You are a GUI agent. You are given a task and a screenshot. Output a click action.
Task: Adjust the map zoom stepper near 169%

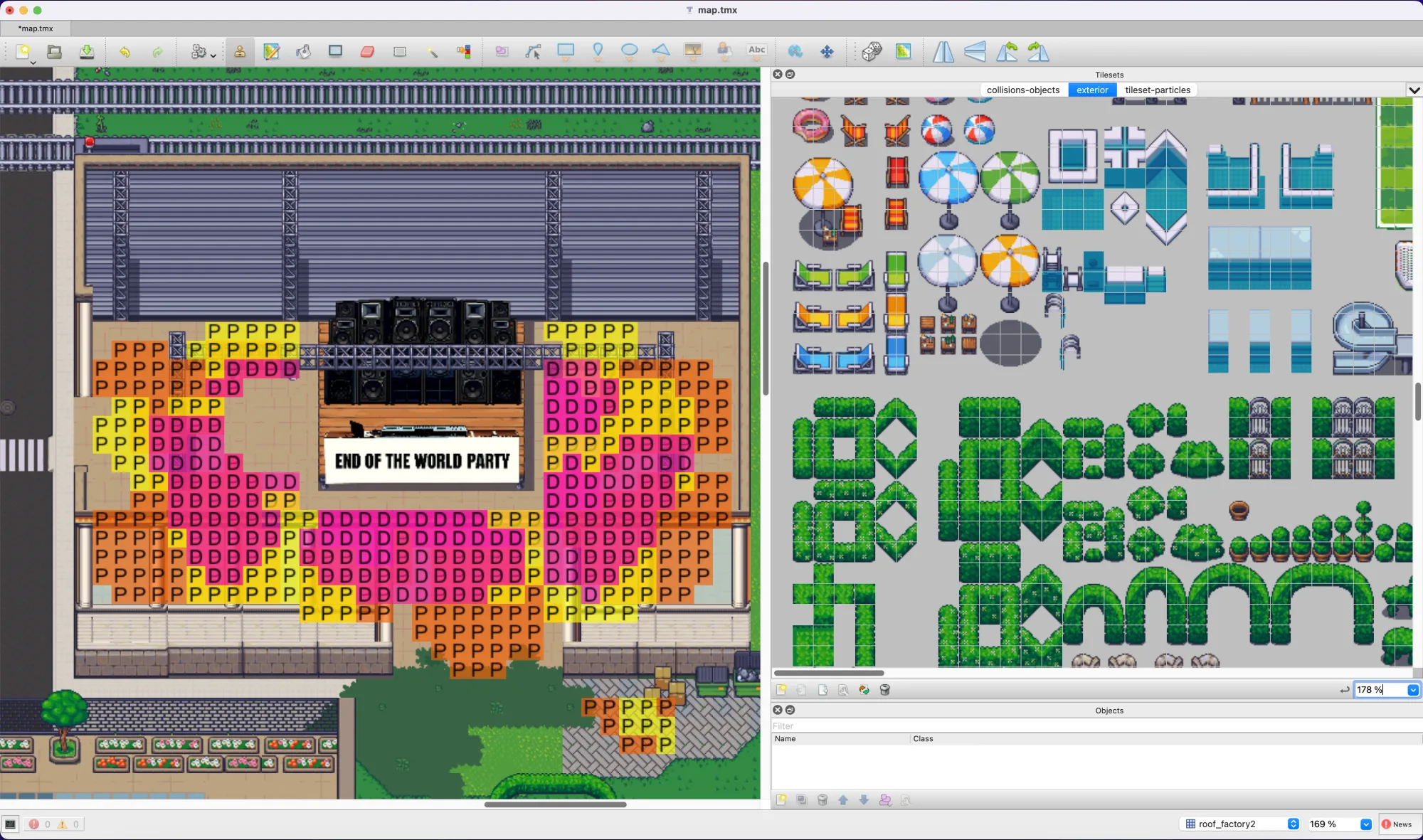click(x=1366, y=824)
